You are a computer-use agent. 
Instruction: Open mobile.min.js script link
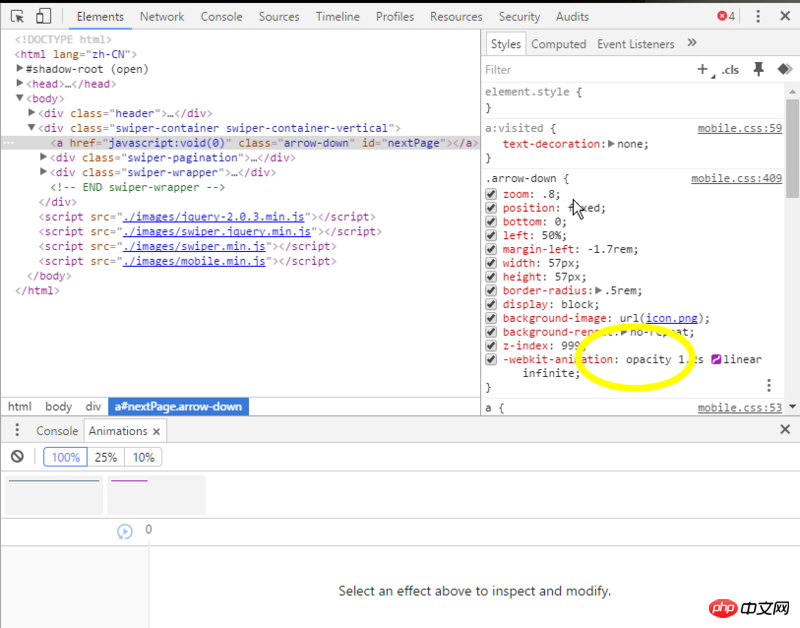tap(194, 261)
